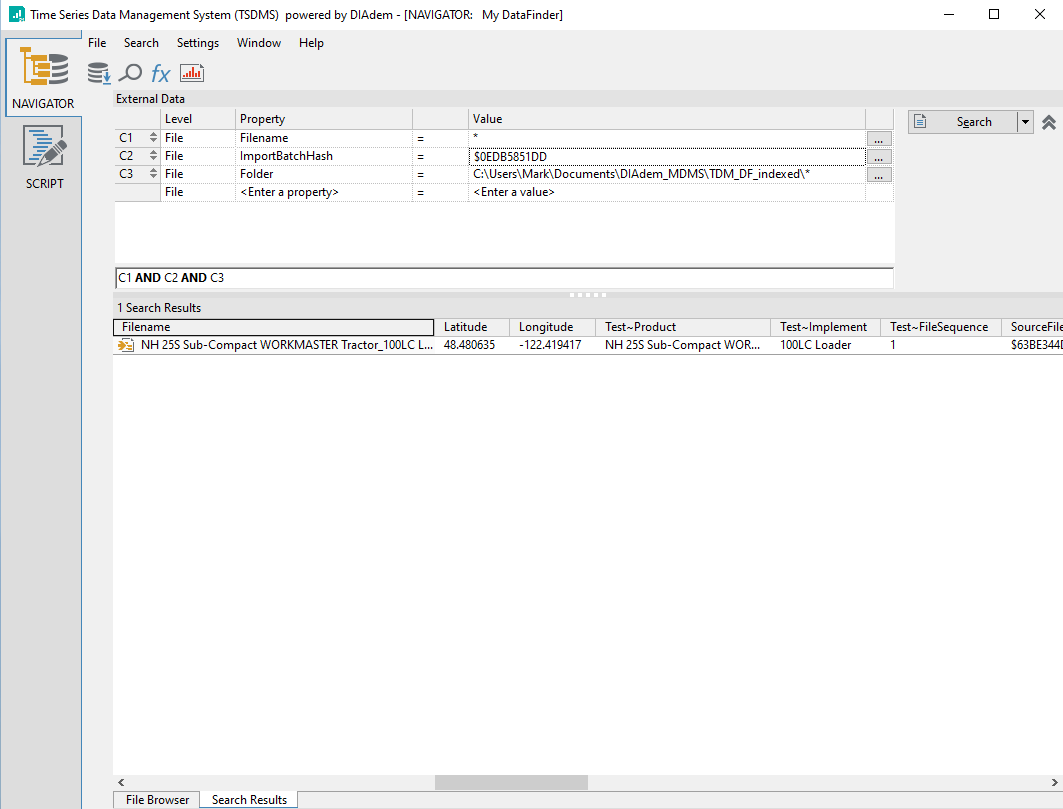Open the report chart toolbar icon
Screen dimensions: 1063x809
(192, 73)
